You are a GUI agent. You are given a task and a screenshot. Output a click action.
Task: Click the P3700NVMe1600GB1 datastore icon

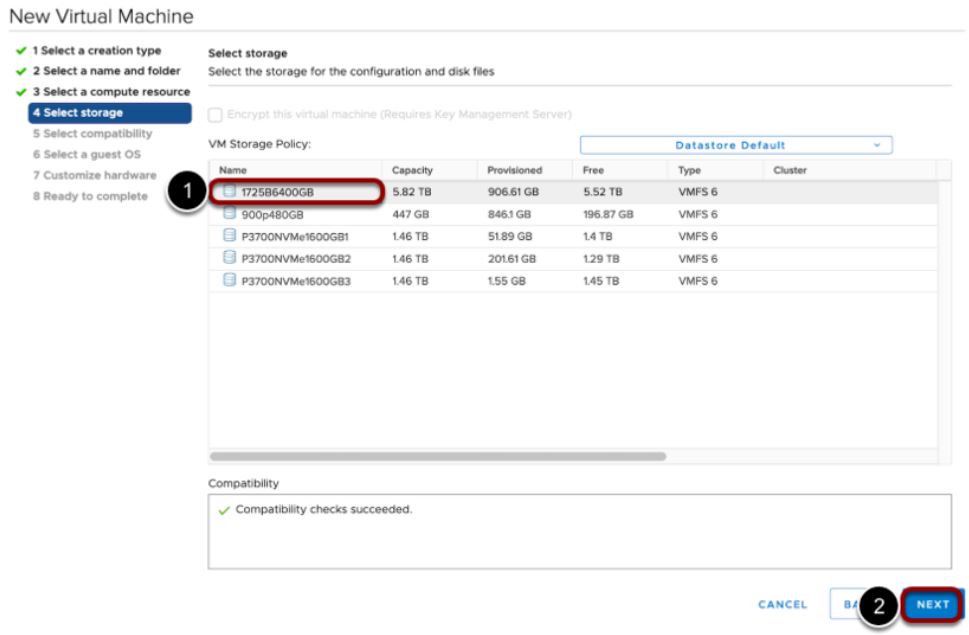[229, 236]
